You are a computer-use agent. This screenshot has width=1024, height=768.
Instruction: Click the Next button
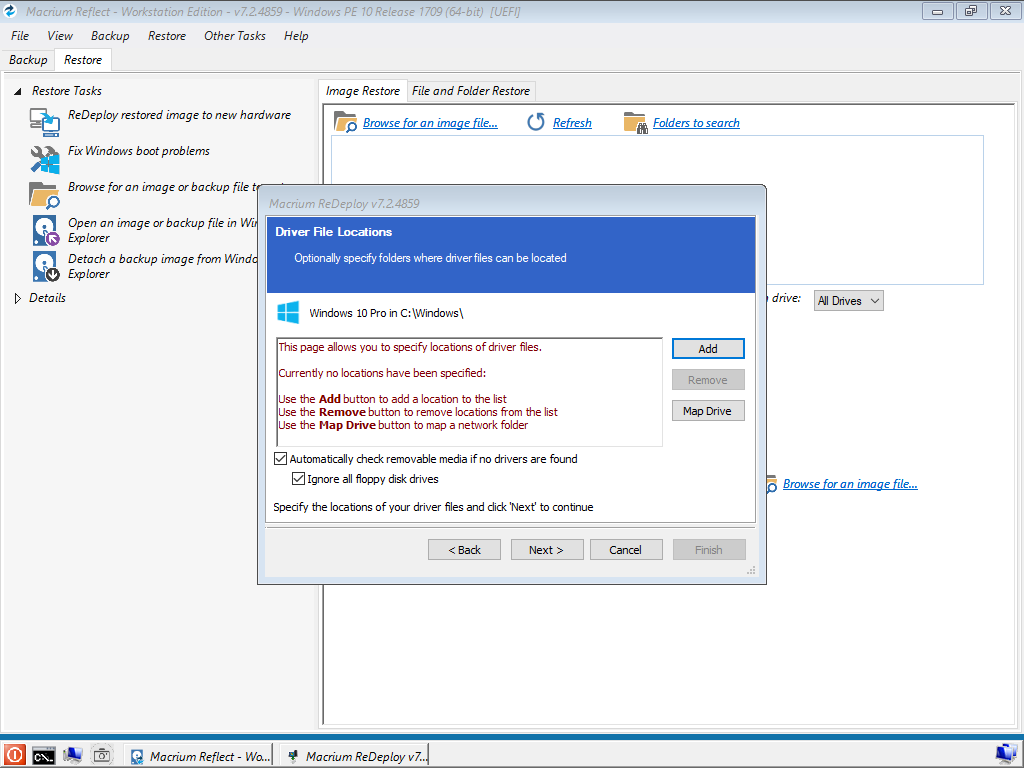pyautogui.click(x=547, y=550)
